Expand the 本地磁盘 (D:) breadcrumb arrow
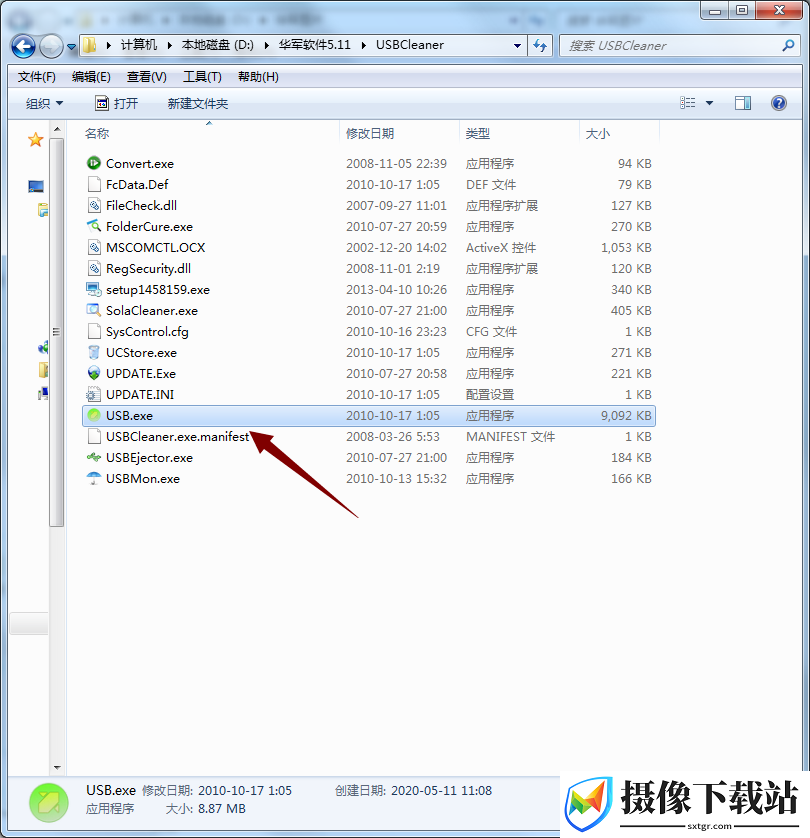 pyautogui.click(x=266, y=45)
